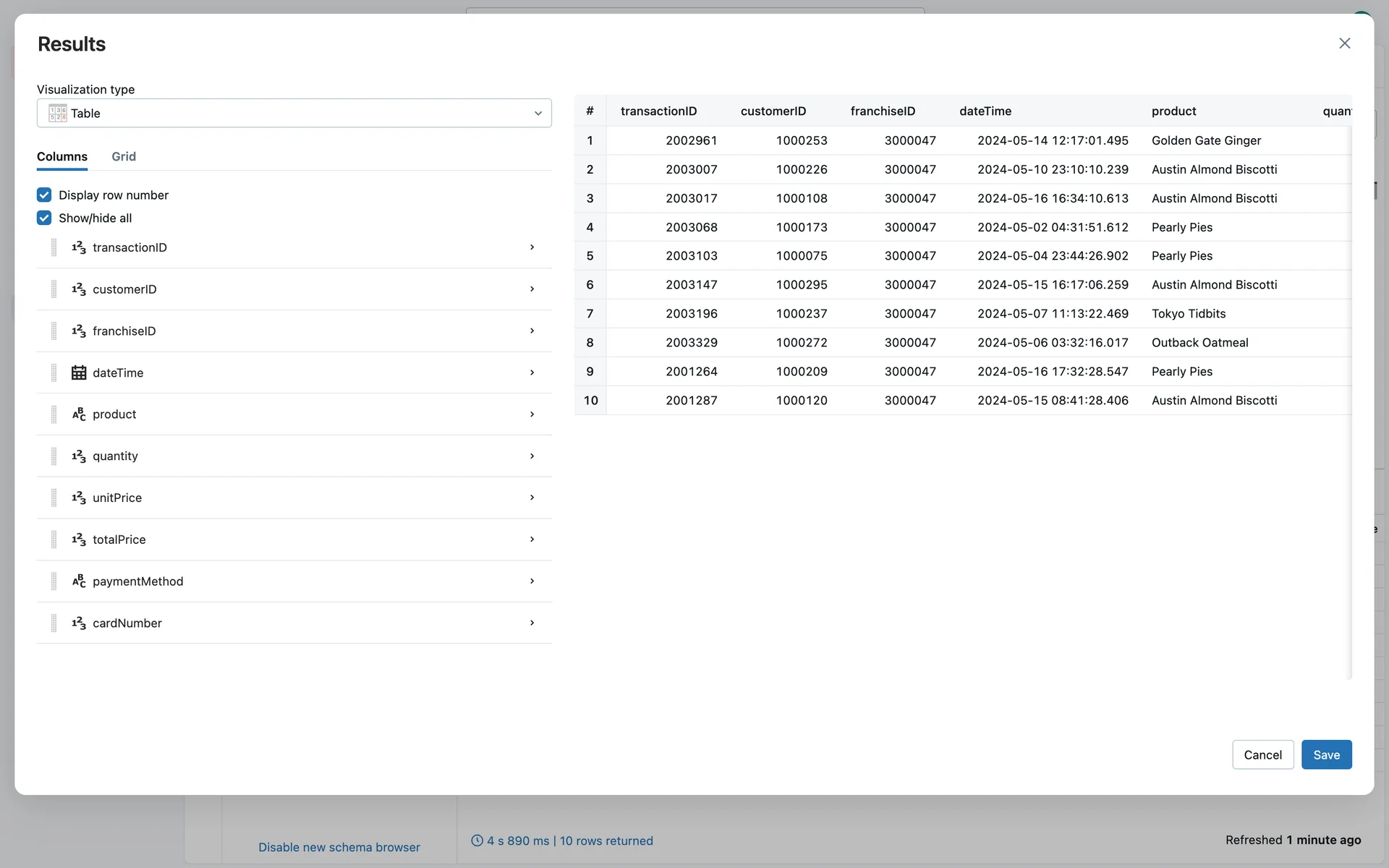Close the Results dialog
Screen dimensions: 1389x868
tap(1344, 43)
